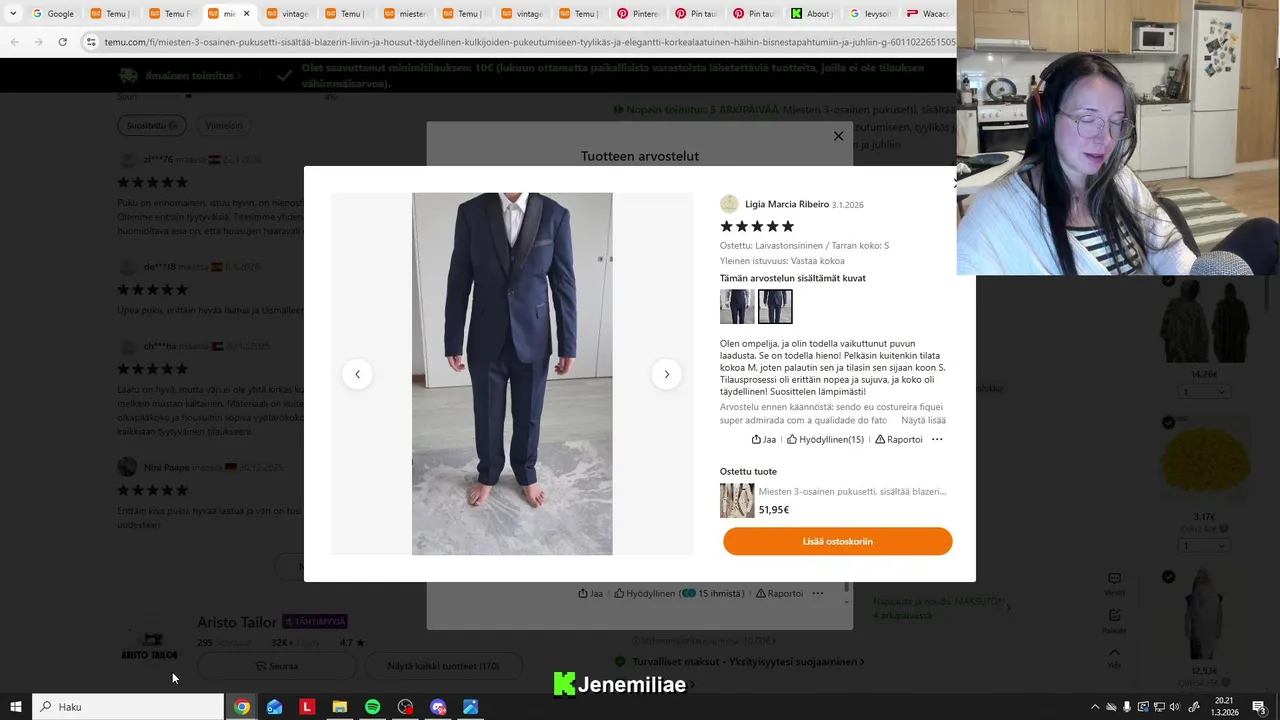1280x720 pixels.
Task: Add suit to cart with Lisää ostoskoriin
Action: click(838, 541)
